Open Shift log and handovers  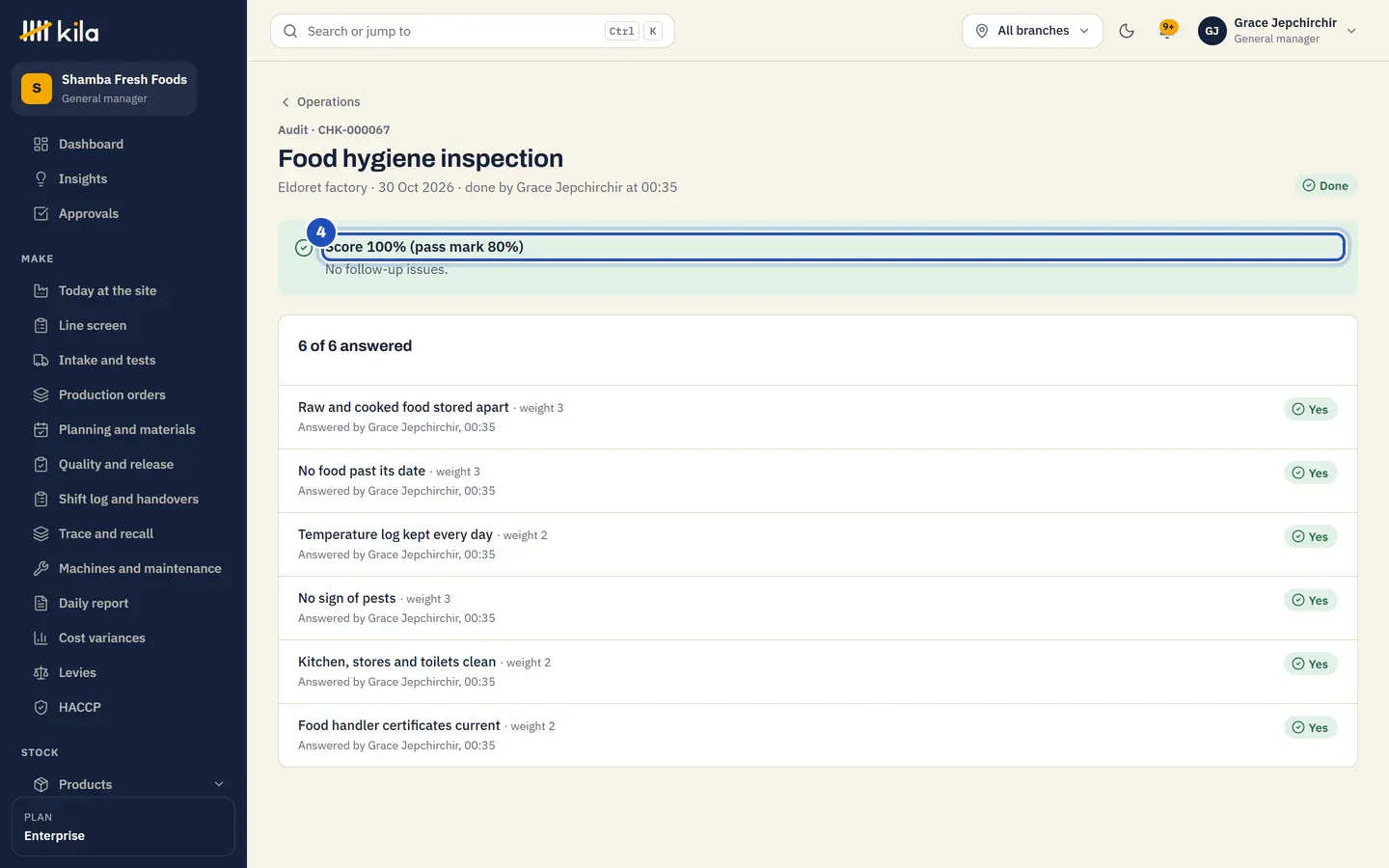point(123,500)
